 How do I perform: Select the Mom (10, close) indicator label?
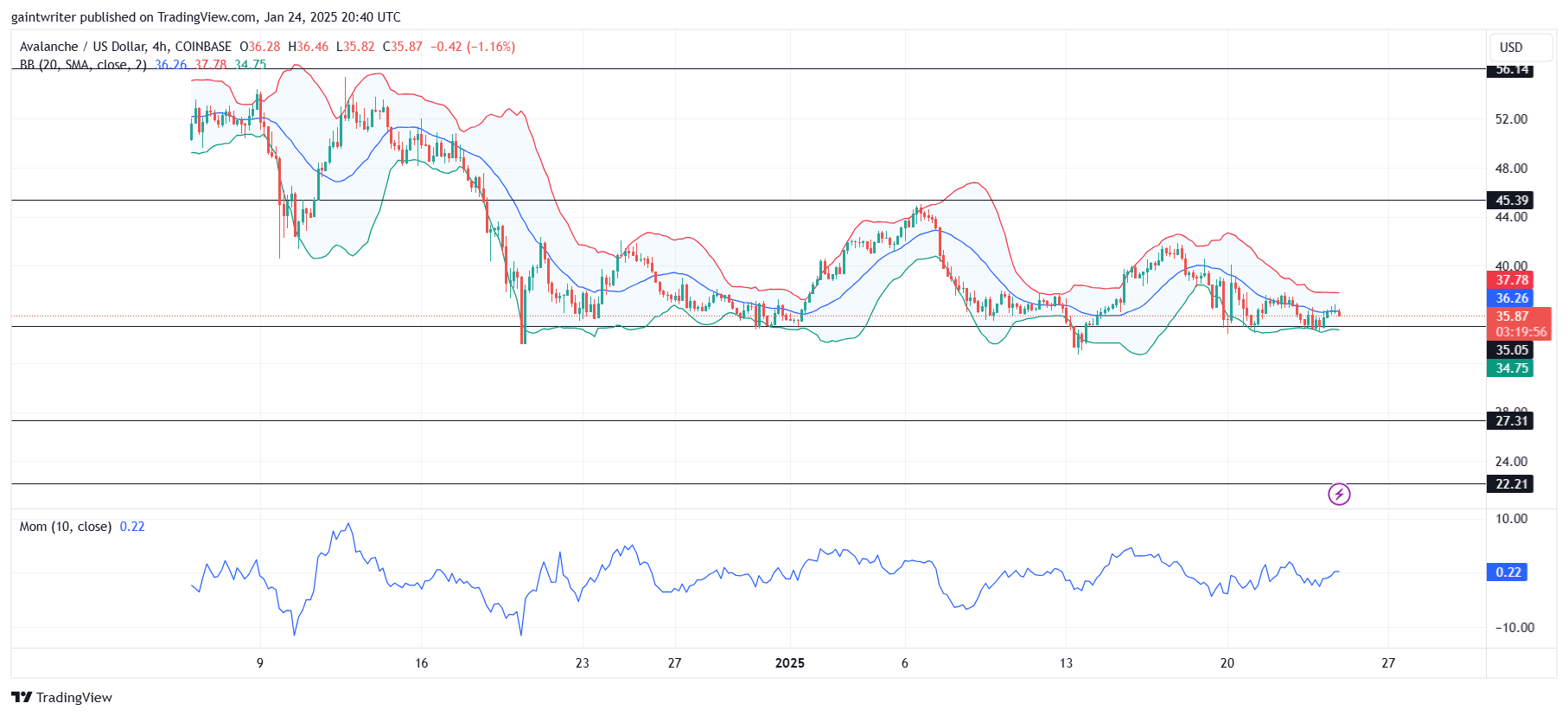(x=66, y=527)
